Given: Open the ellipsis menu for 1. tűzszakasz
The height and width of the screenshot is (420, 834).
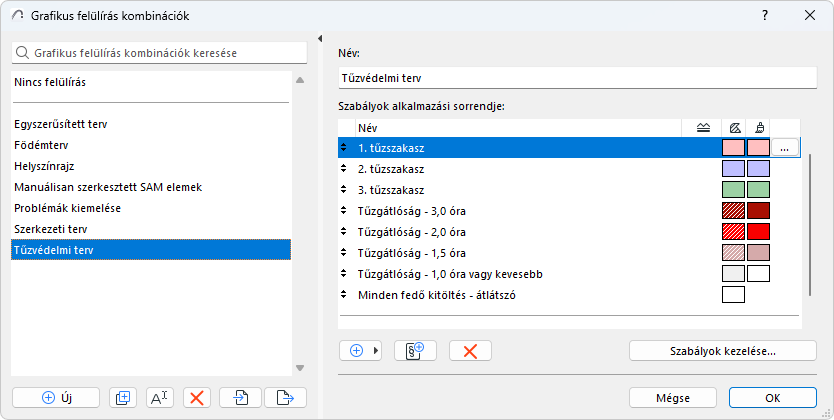Looking at the screenshot, I should pyautogui.click(x=785, y=148).
